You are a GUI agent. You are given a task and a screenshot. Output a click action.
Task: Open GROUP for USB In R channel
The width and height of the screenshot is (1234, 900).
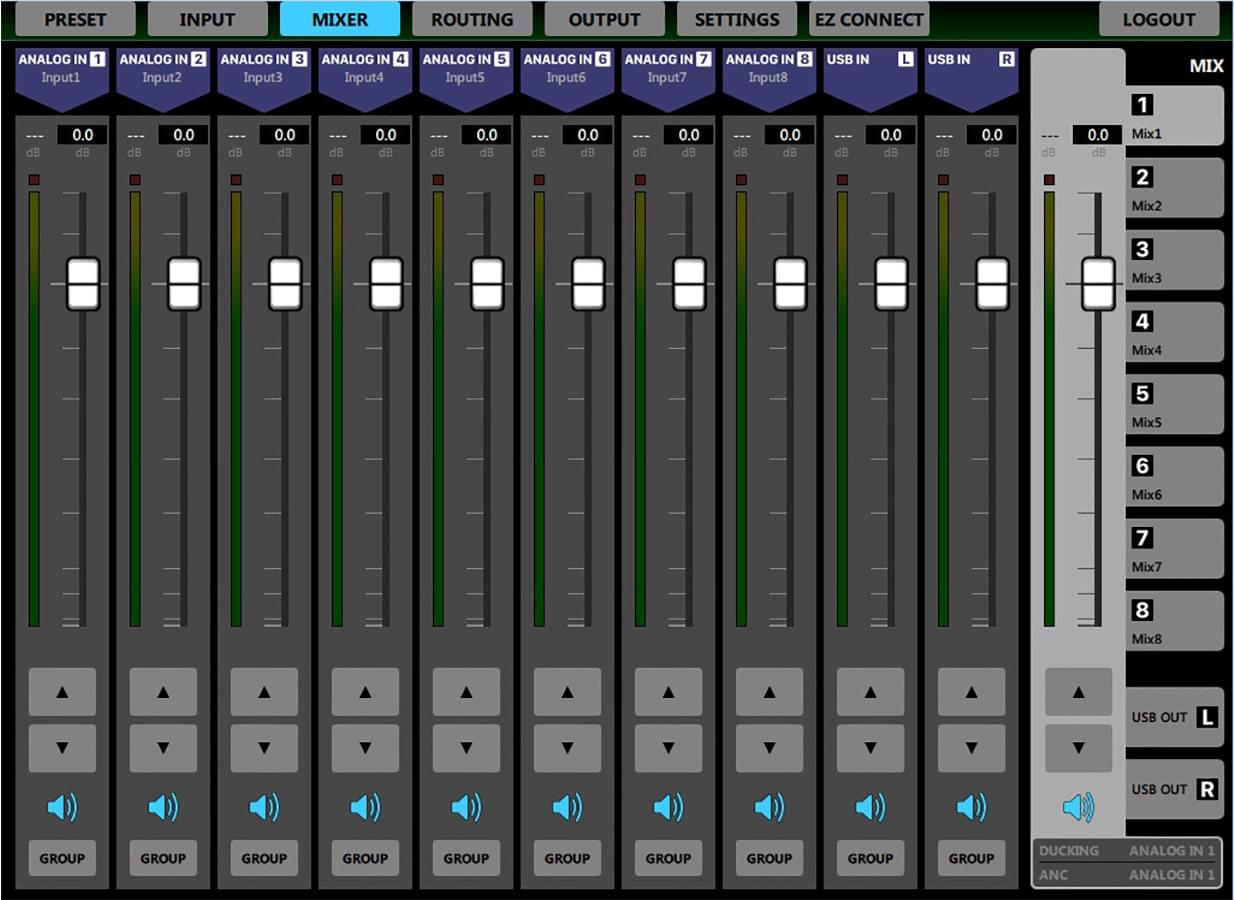[971, 858]
